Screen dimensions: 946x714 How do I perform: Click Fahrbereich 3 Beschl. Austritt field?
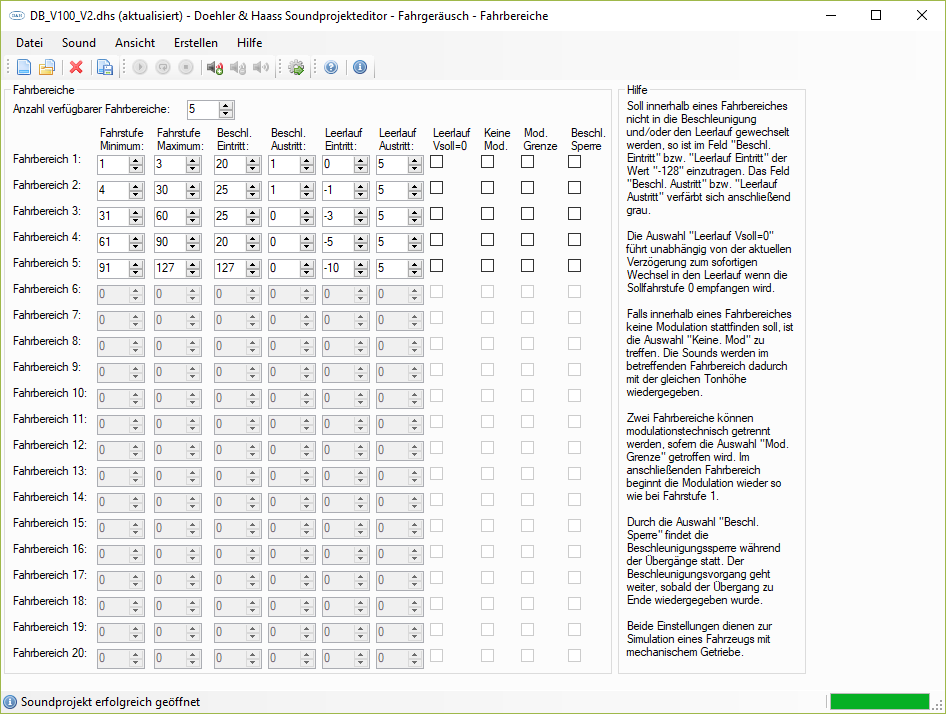(x=284, y=216)
